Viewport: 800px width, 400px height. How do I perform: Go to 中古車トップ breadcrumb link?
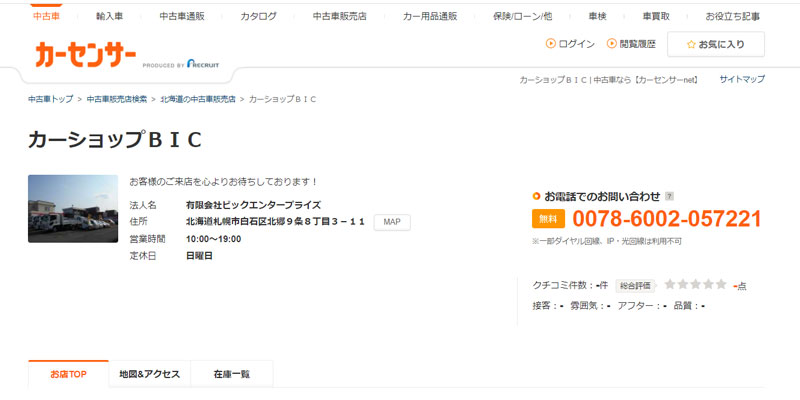coord(51,100)
